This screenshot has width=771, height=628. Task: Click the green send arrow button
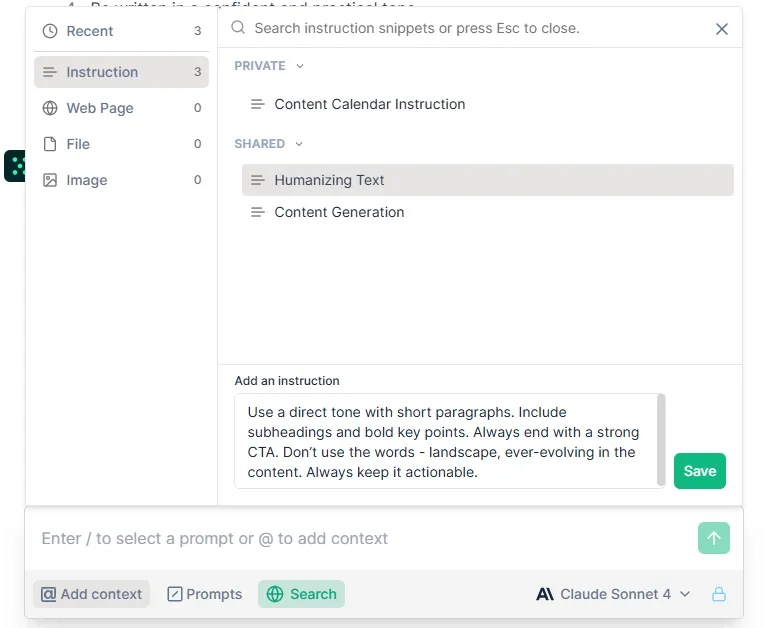click(x=713, y=538)
